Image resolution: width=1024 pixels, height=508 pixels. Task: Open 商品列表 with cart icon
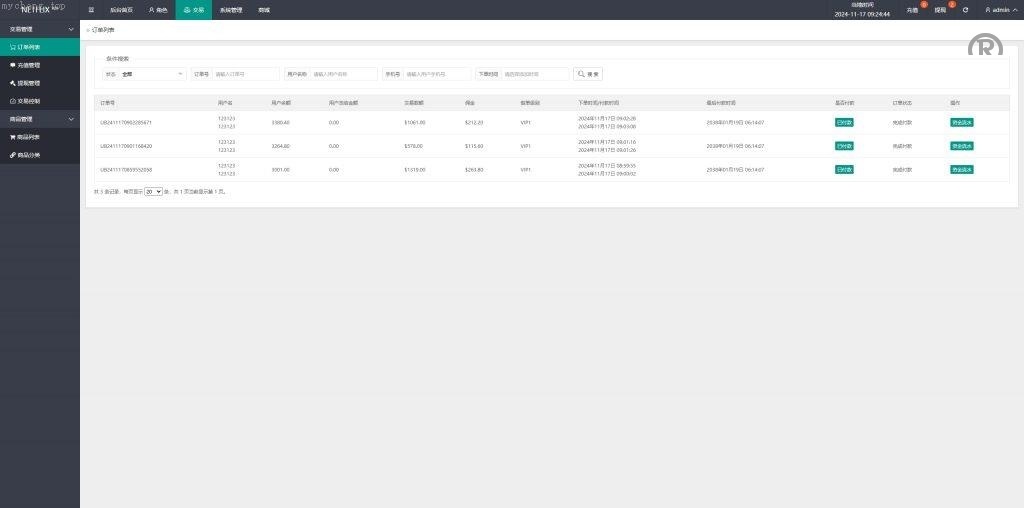click(x=28, y=137)
